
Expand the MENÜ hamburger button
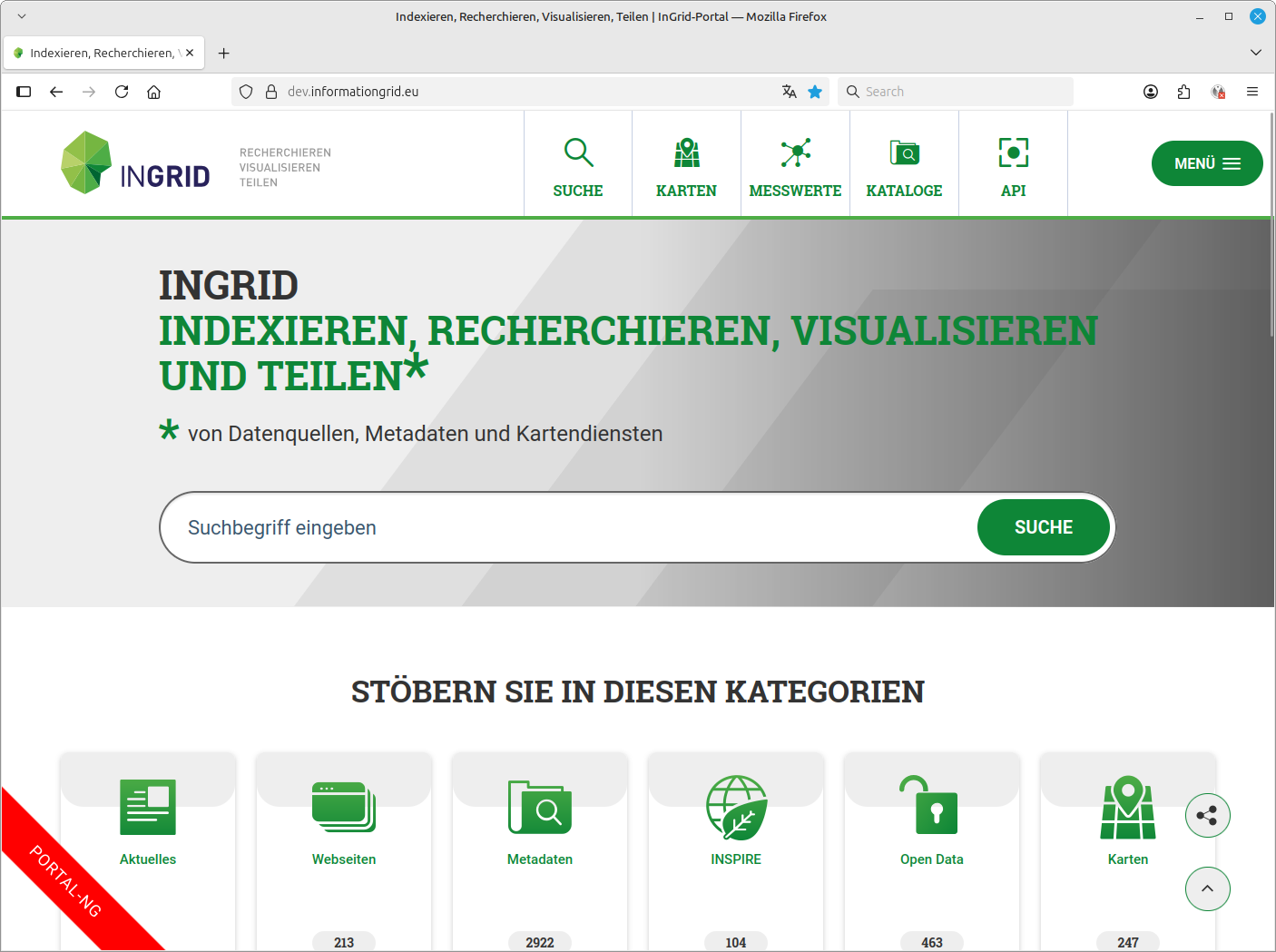[1206, 163]
